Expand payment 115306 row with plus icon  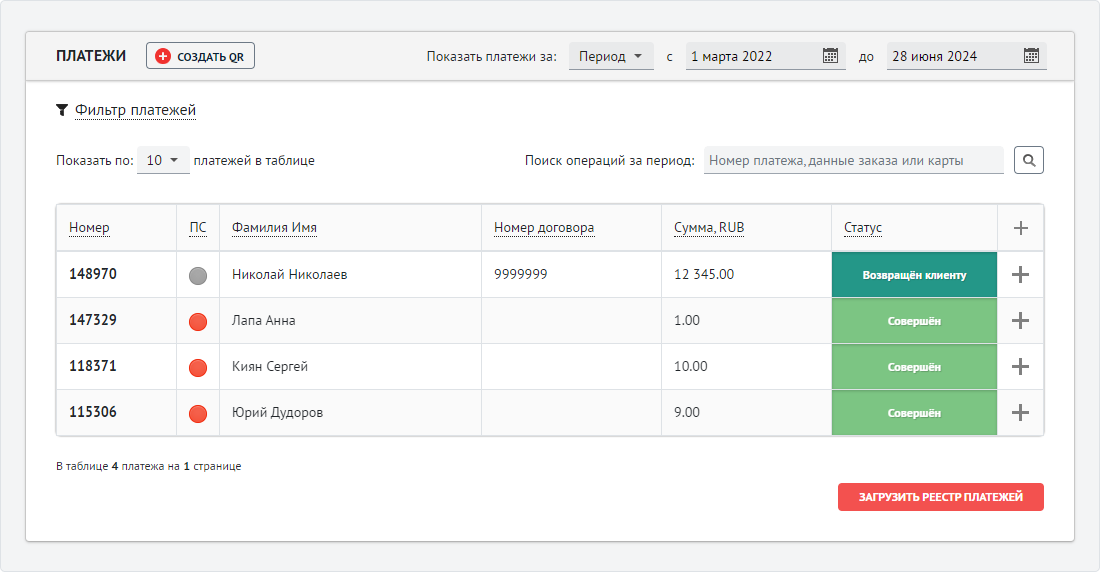click(x=1020, y=413)
